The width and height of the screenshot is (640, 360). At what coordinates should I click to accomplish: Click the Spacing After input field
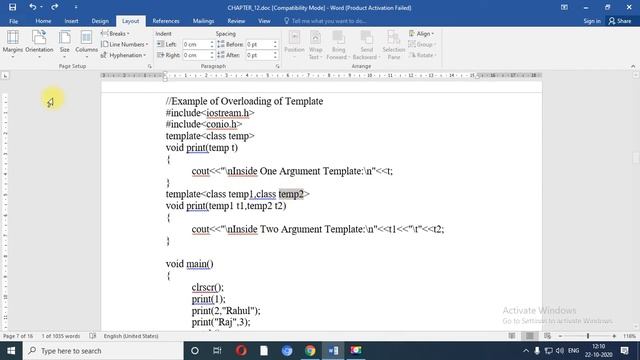(x=259, y=55)
